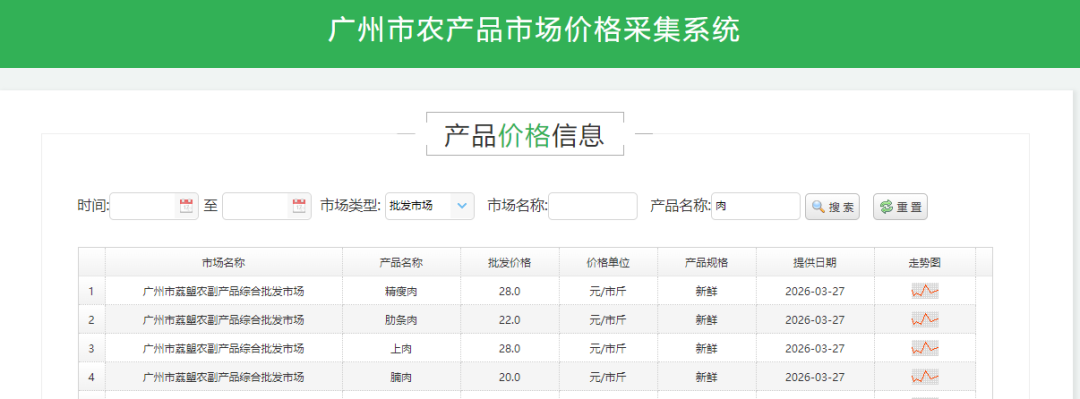Focus the 产品名称 input containing 肉
This screenshot has height=399, width=1080.
[x=756, y=206]
